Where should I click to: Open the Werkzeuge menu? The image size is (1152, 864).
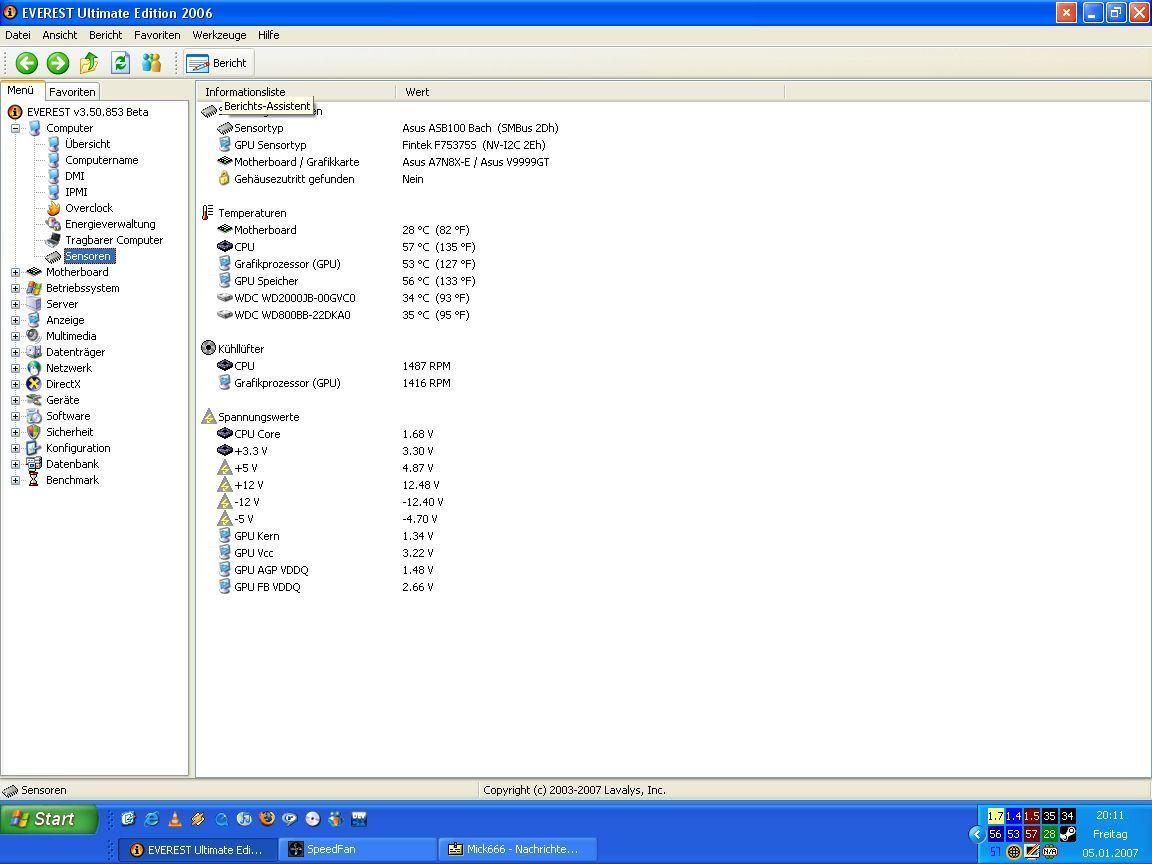(220, 35)
